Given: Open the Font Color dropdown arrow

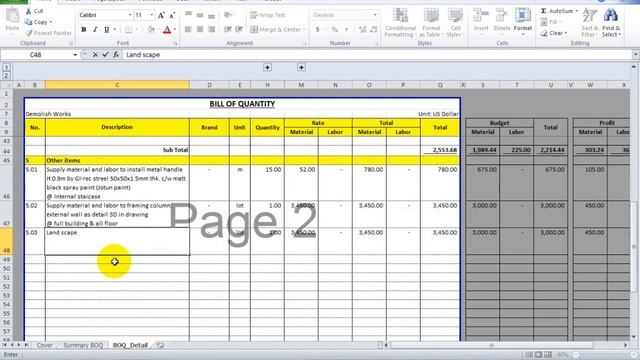Looking at the screenshot, I should [x=175, y=29].
